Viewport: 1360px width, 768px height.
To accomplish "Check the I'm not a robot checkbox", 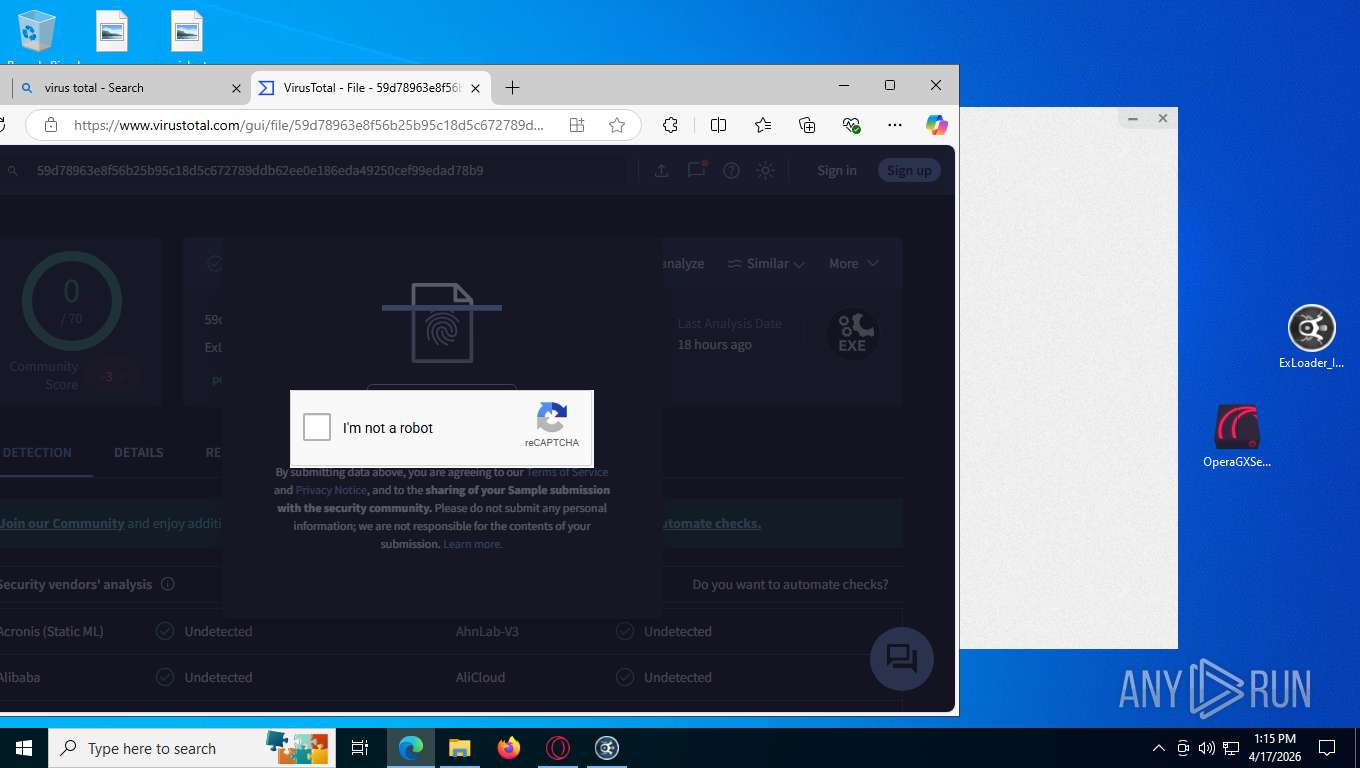I will pyautogui.click(x=317, y=427).
